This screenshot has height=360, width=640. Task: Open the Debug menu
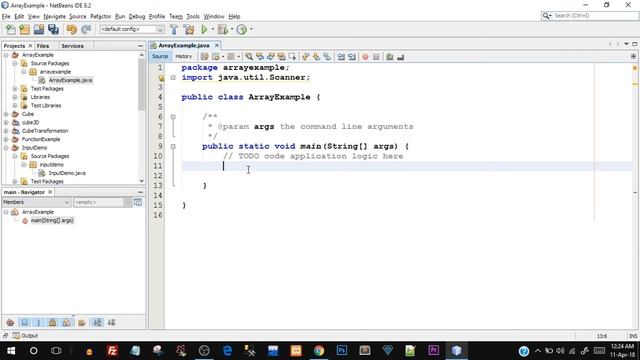coord(137,16)
